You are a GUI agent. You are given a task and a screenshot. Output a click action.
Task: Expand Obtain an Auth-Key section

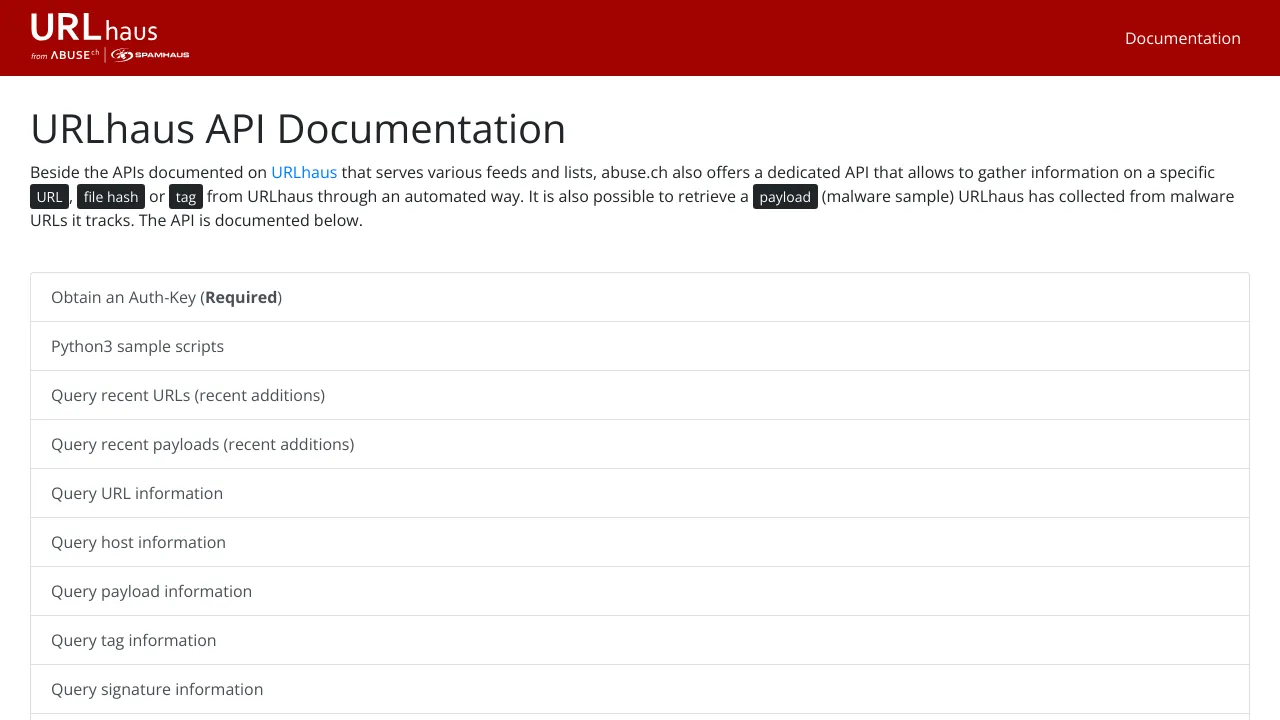pos(640,297)
